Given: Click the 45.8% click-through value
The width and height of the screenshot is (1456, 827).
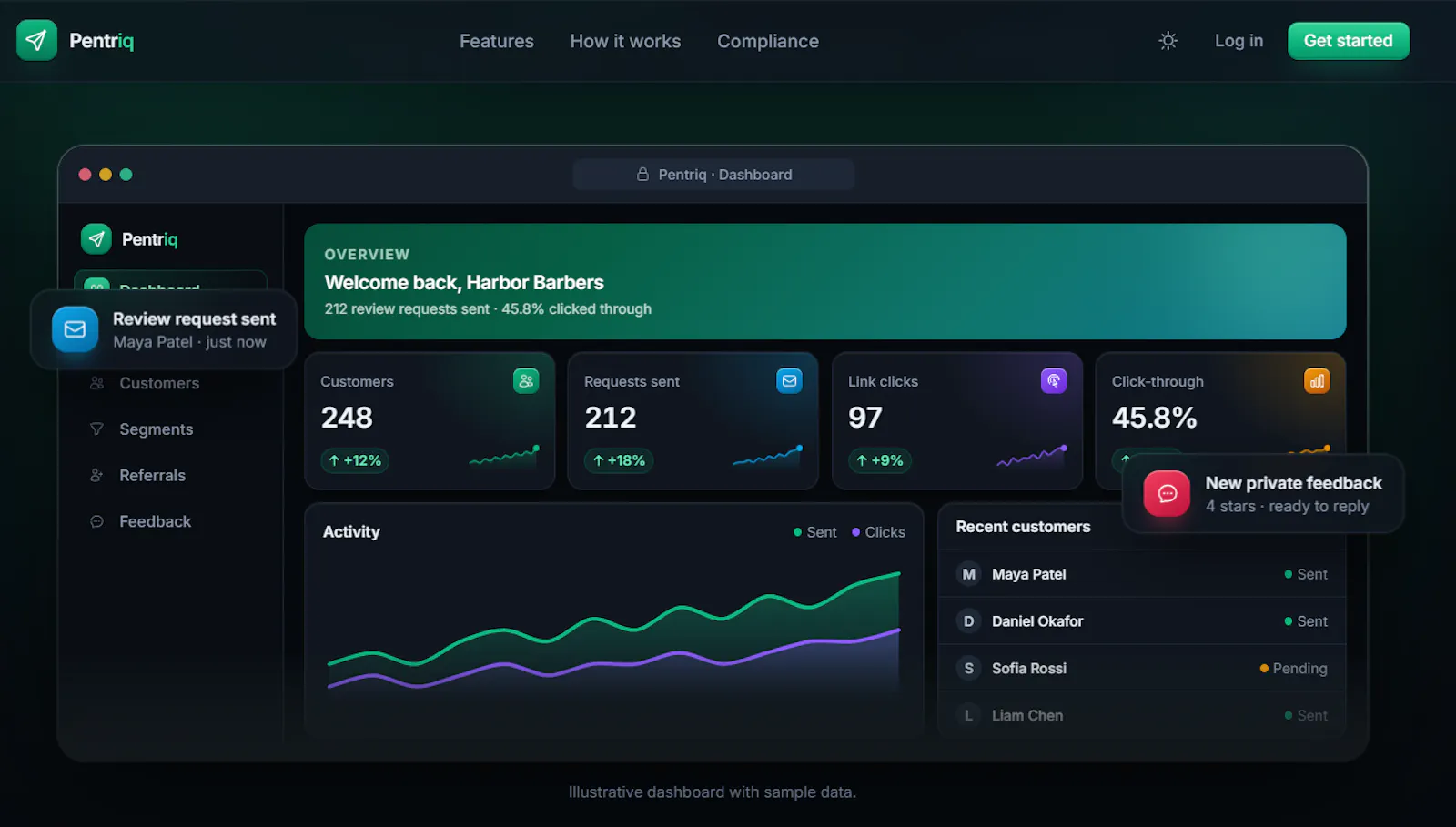Looking at the screenshot, I should (x=1154, y=418).
